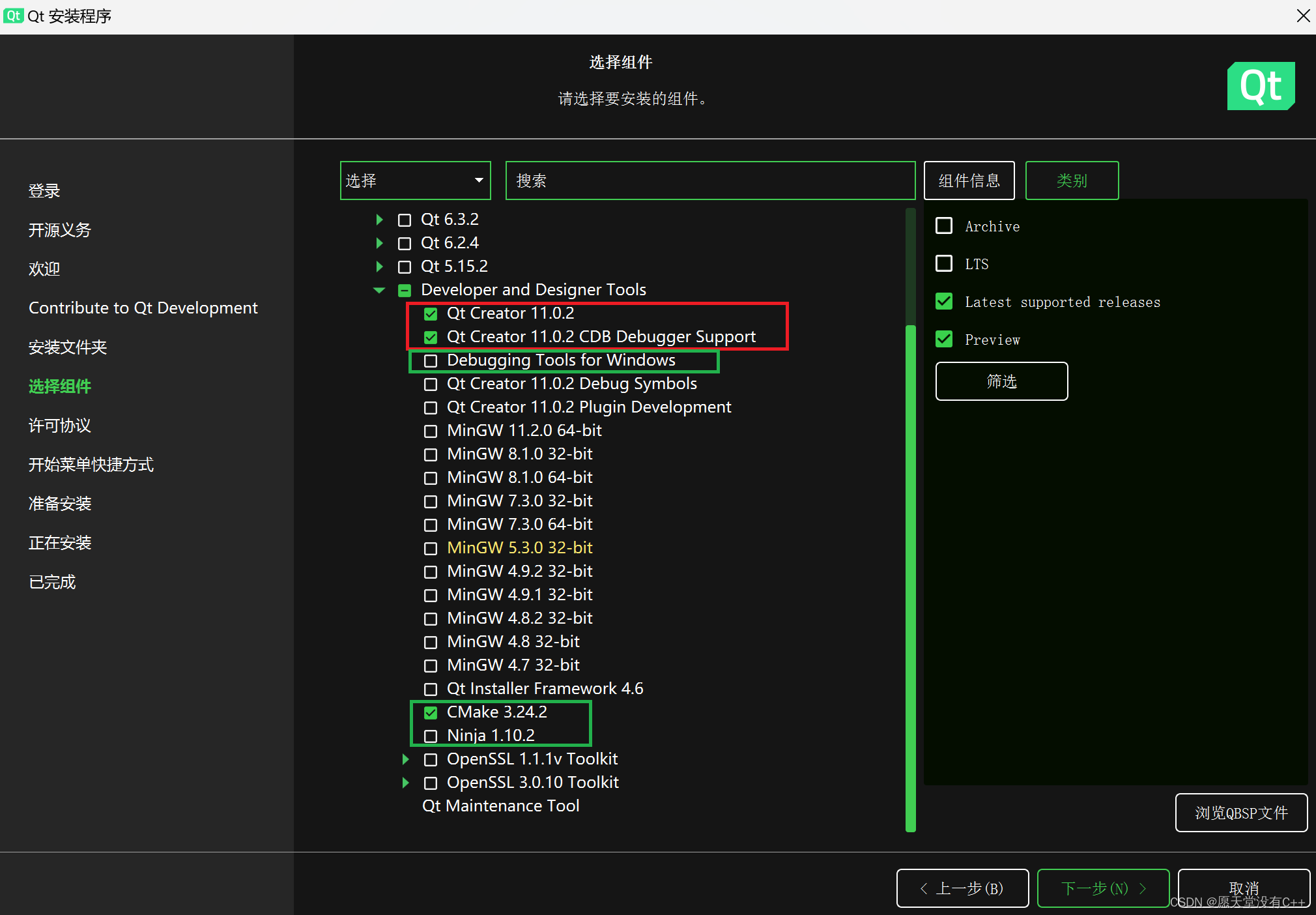Screen dimensions: 1316x915
Task: Check the Ninja 1.10.2 component
Action: 430,736
